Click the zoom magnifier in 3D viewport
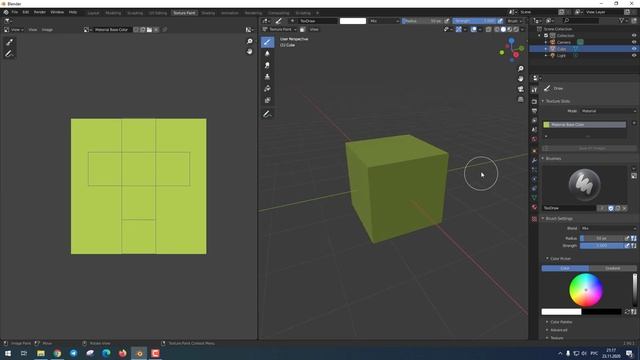Screen dimensions: 640x360 [x=520, y=69]
